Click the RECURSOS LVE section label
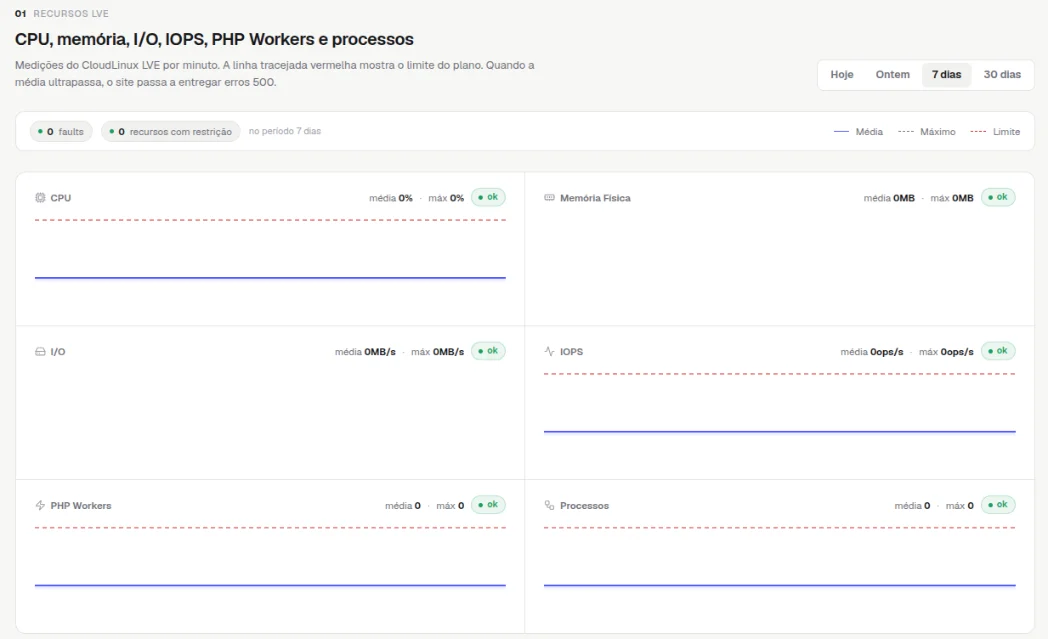Image resolution: width=1048 pixels, height=639 pixels. 71,13
